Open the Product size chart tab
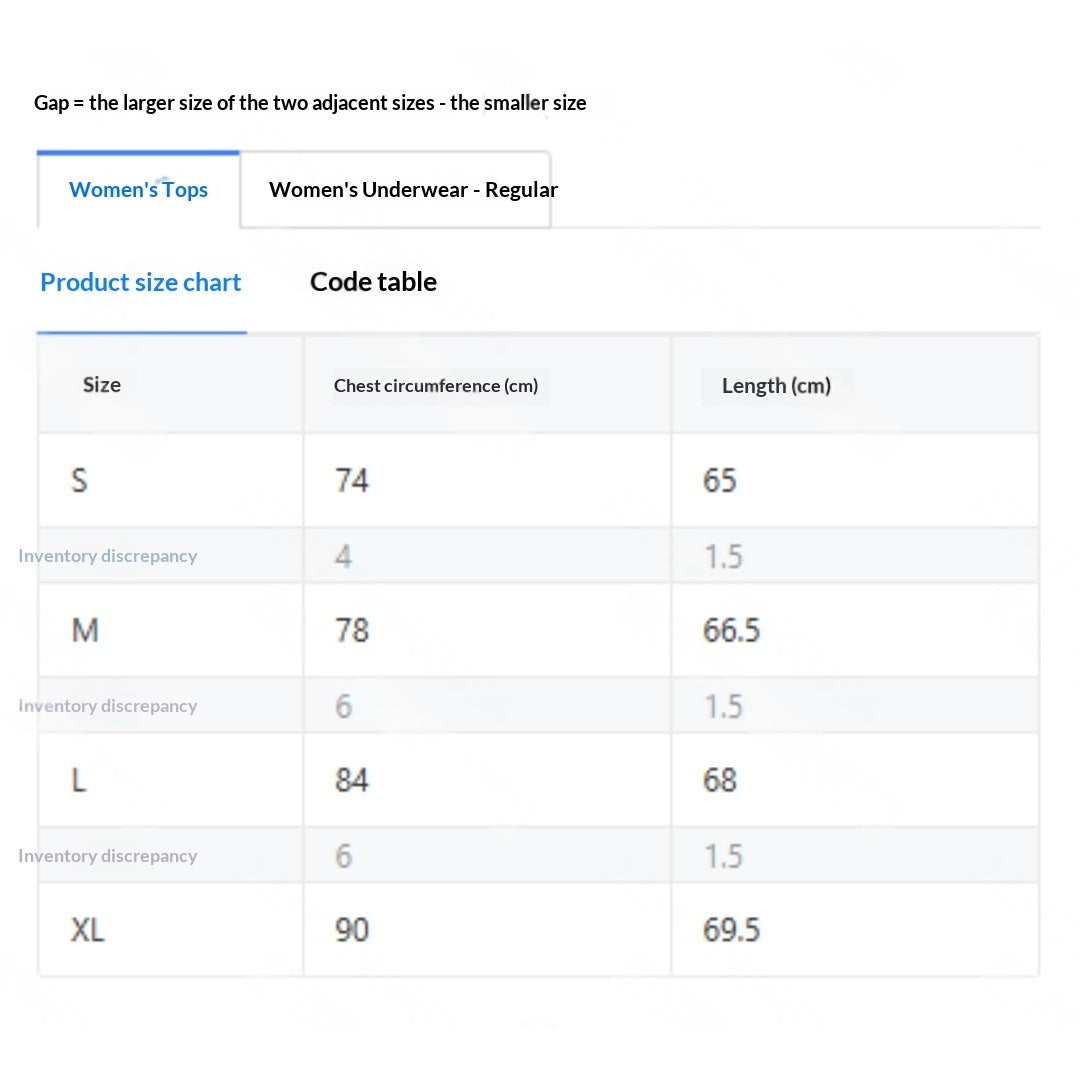Screen dimensions: 1080x1080 click(x=141, y=282)
